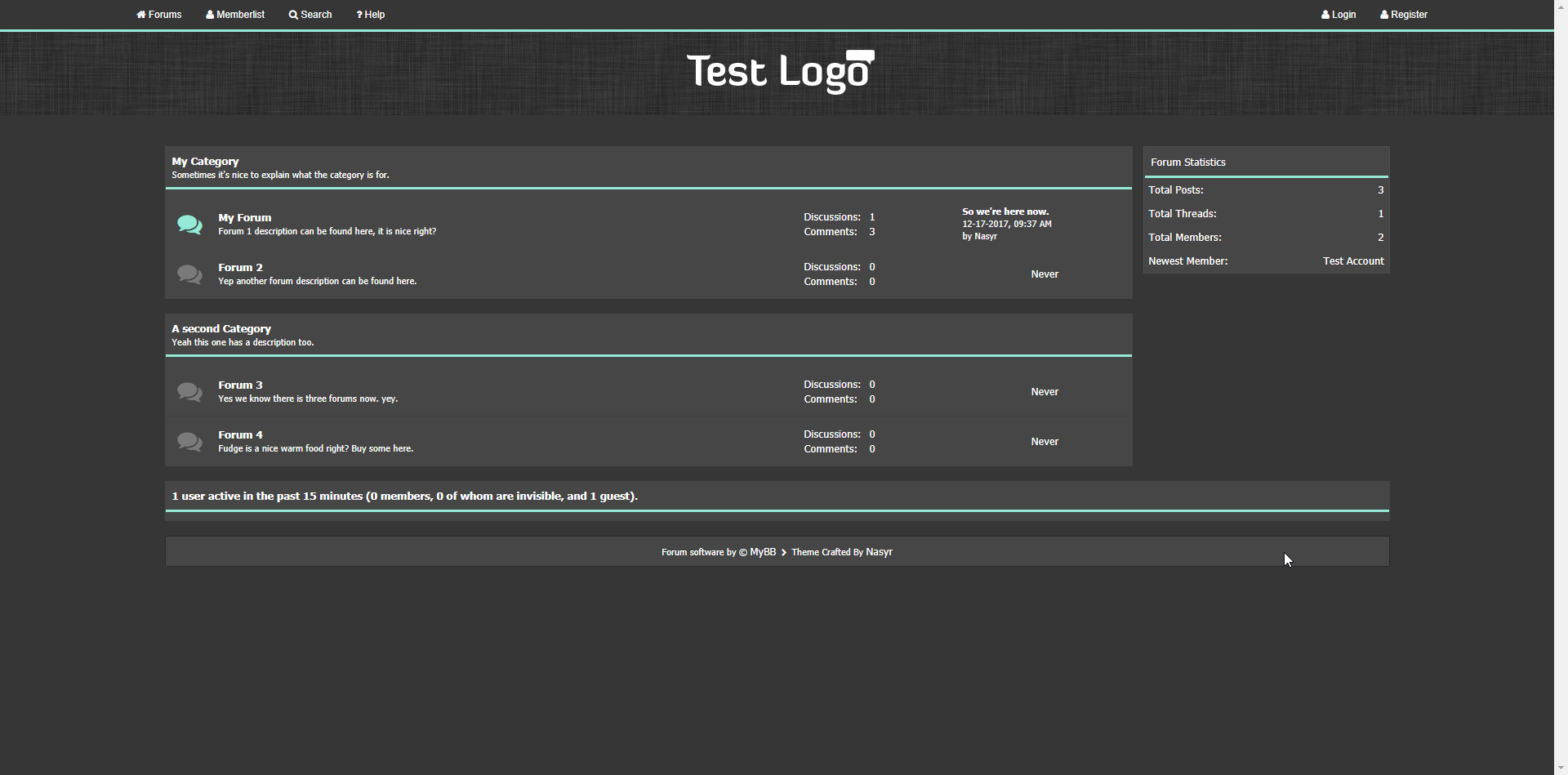The image size is (1568, 775).
Task: Open the Search page
Action: 310,15
